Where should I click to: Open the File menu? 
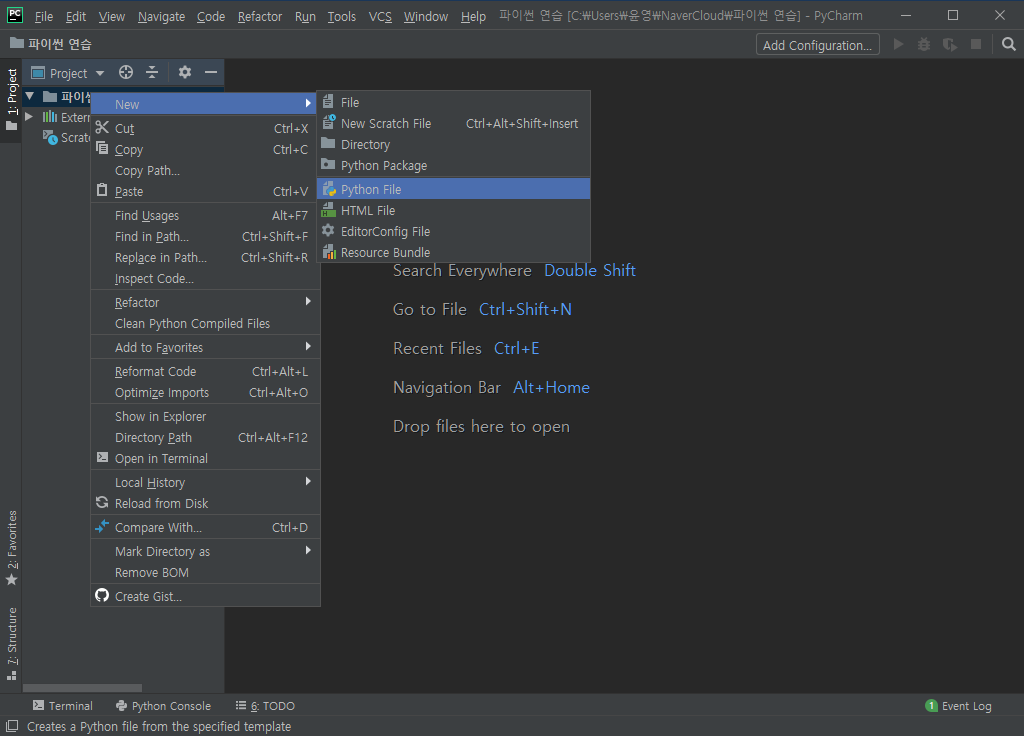[x=44, y=16]
